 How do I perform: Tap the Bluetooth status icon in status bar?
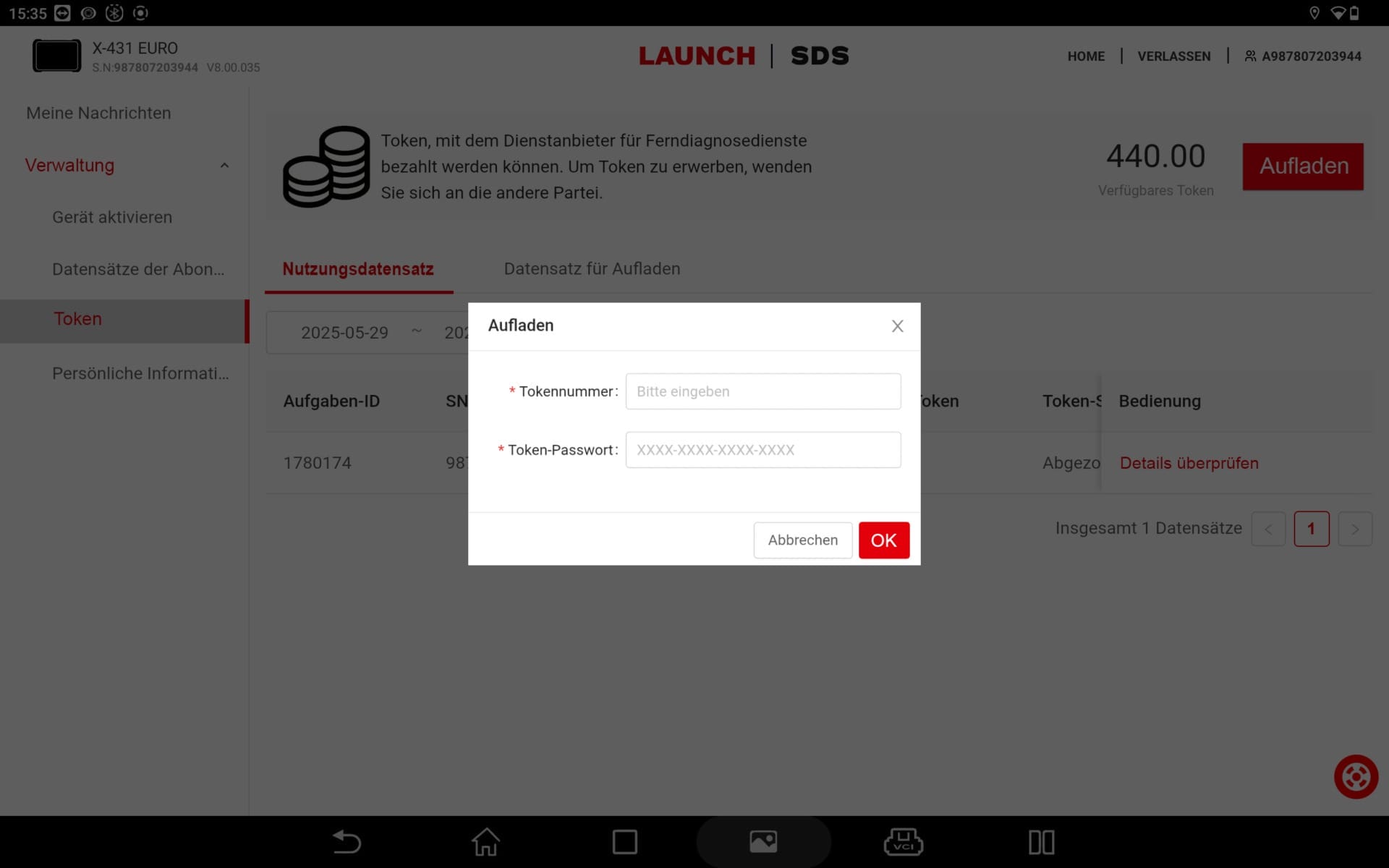pyautogui.click(x=114, y=13)
